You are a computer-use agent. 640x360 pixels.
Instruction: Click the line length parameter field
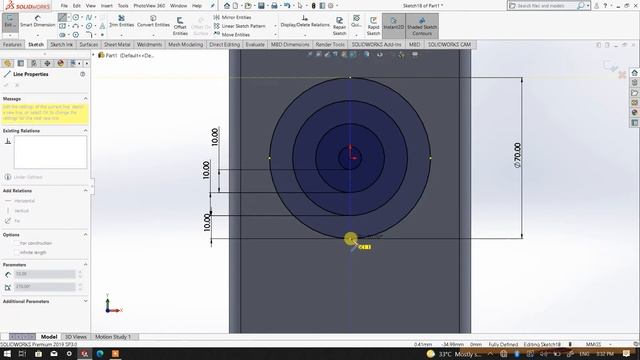pos(45,274)
